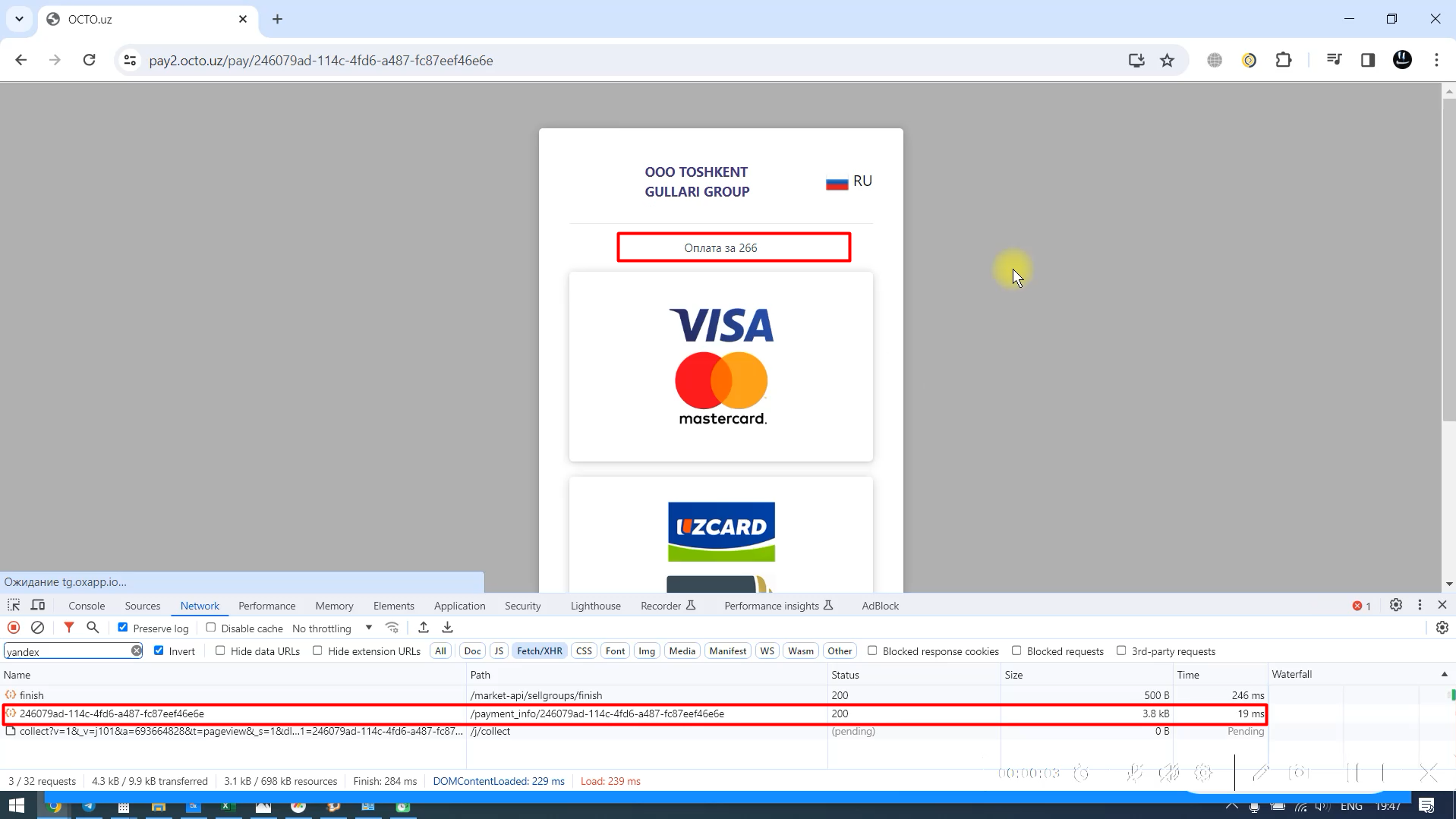
Task: Toggle the device toolbar icon in DevTools
Action: [x=38, y=605]
